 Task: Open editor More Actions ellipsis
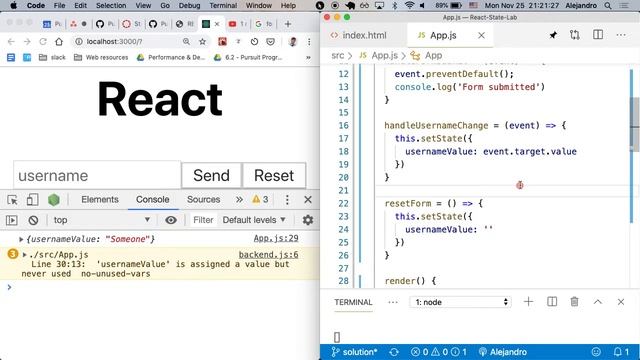click(x=621, y=35)
